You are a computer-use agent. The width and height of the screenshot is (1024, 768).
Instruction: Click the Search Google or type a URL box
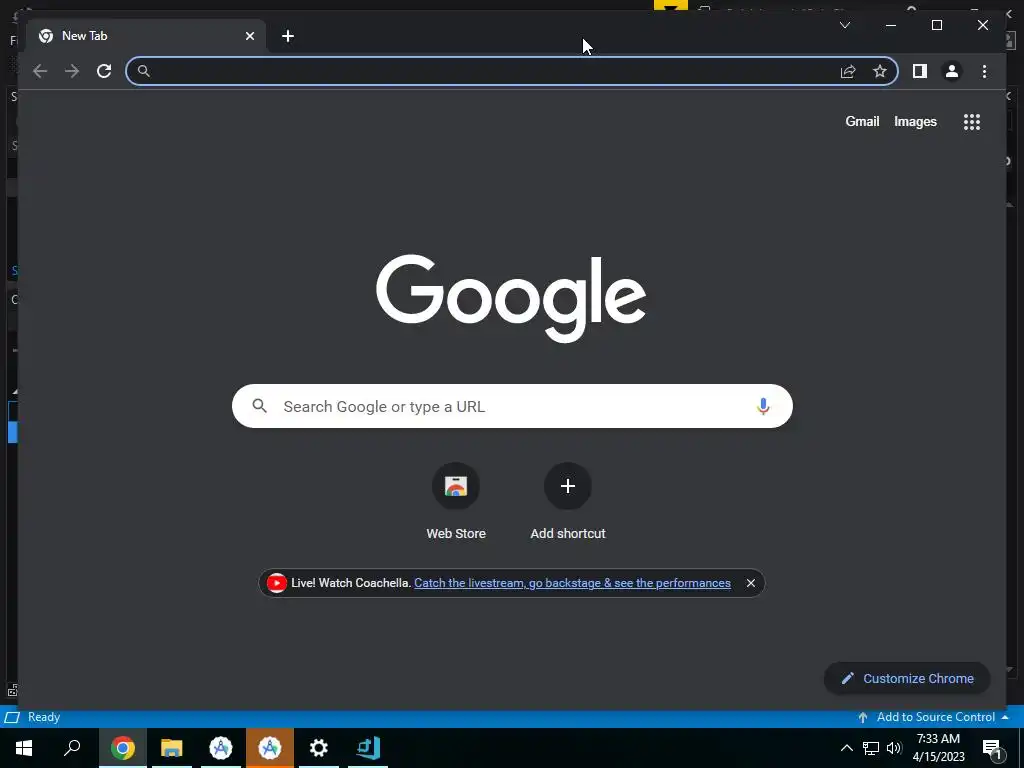[x=512, y=406]
